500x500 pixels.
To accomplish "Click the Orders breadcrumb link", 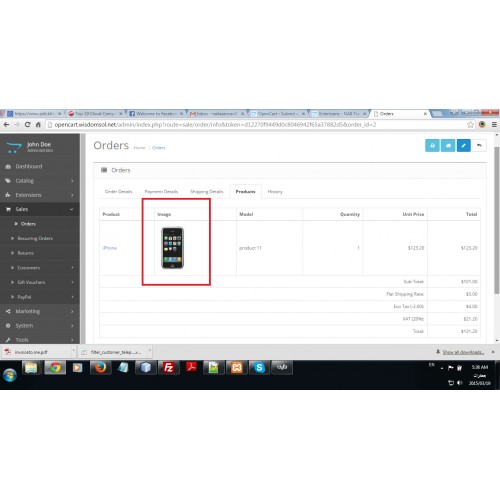I will (158, 148).
